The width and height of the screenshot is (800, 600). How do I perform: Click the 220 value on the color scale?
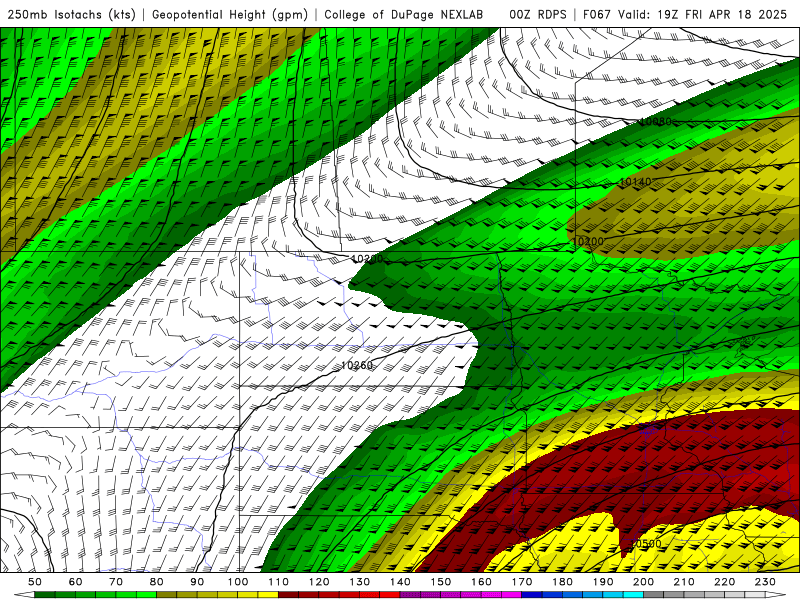724,582
